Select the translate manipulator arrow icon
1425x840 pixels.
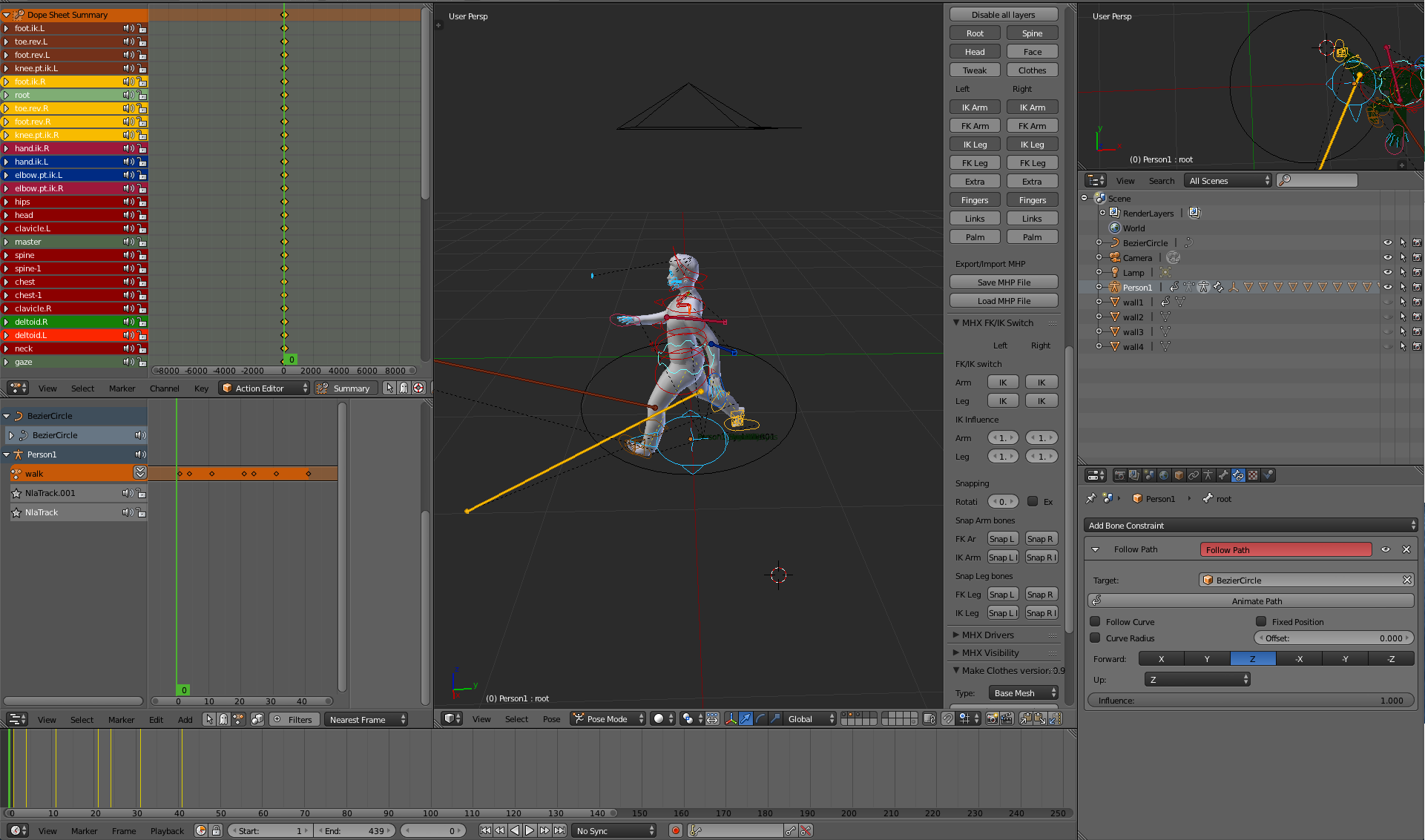(746, 718)
